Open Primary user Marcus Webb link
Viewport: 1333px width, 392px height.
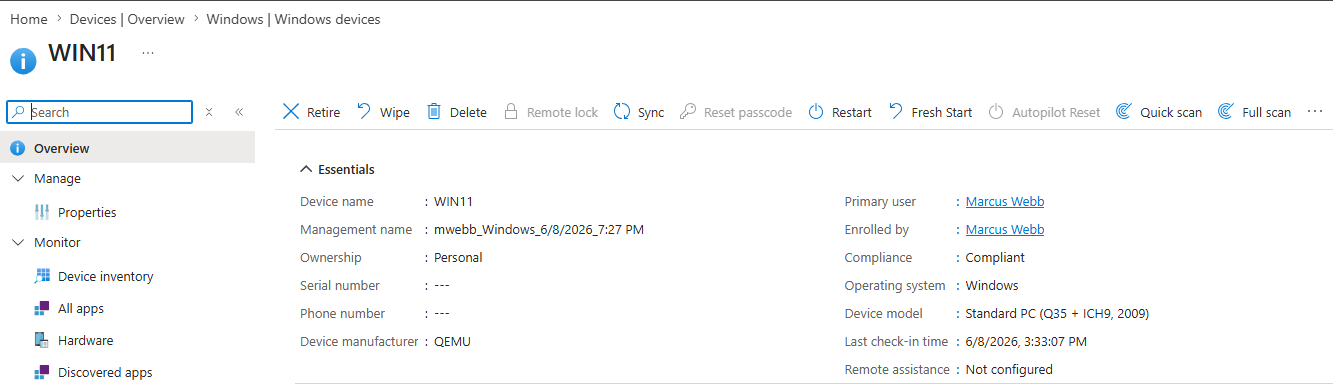[1005, 201]
